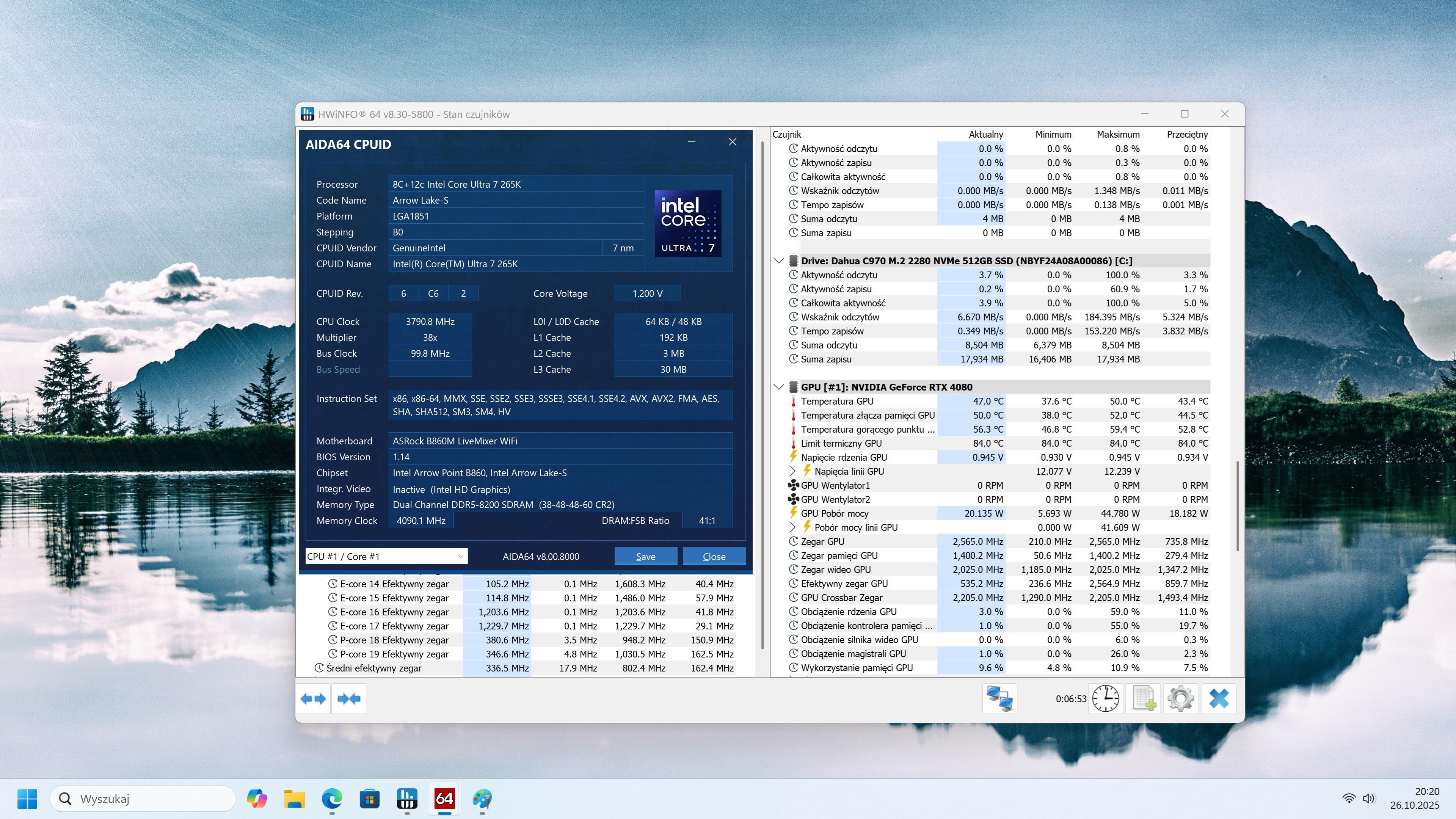Click the expand columns arrows icon

(x=313, y=698)
